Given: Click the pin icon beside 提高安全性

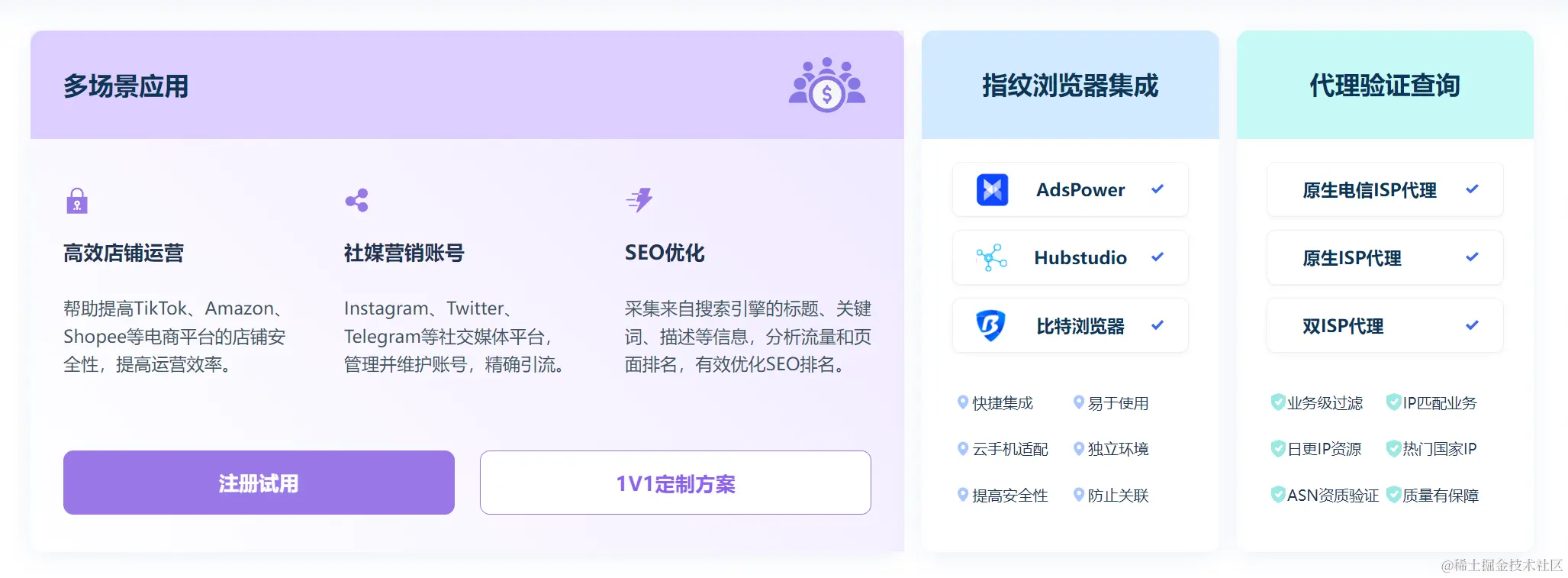Looking at the screenshot, I should (963, 495).
